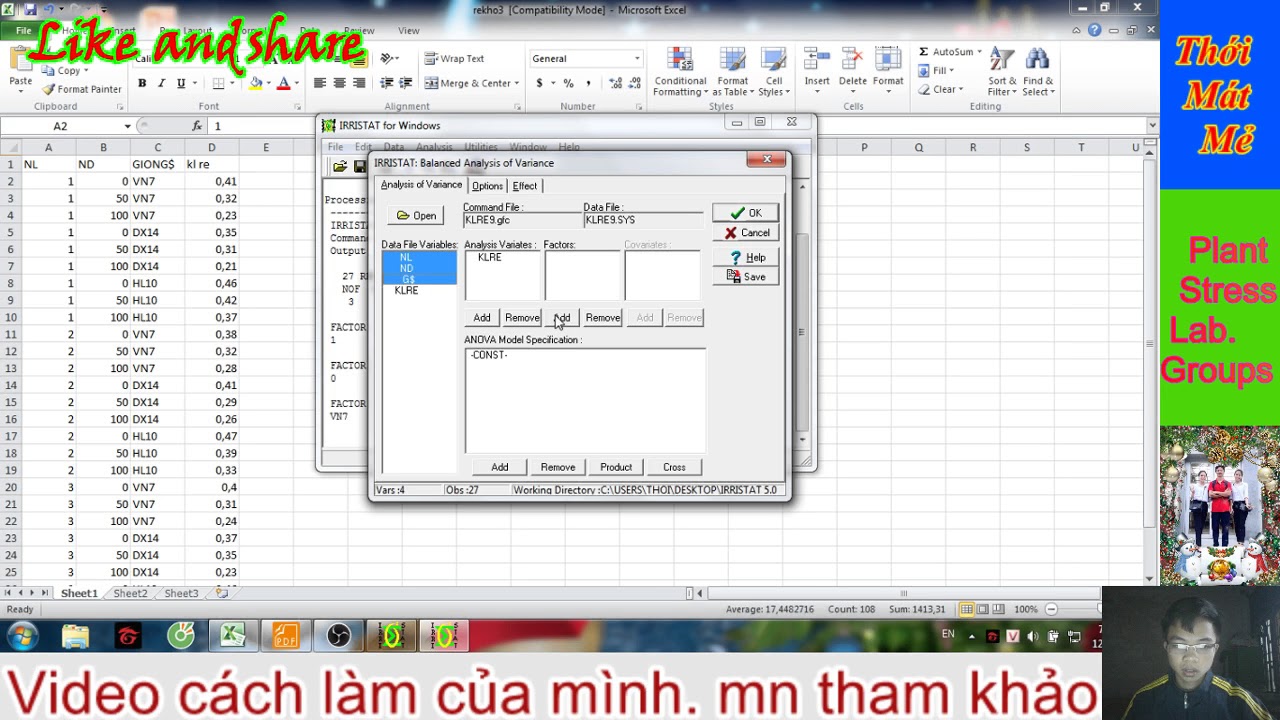Open the View ribbon tab
The width and height of the screenshot is (1280, 720).
click(x=409, y=31)
